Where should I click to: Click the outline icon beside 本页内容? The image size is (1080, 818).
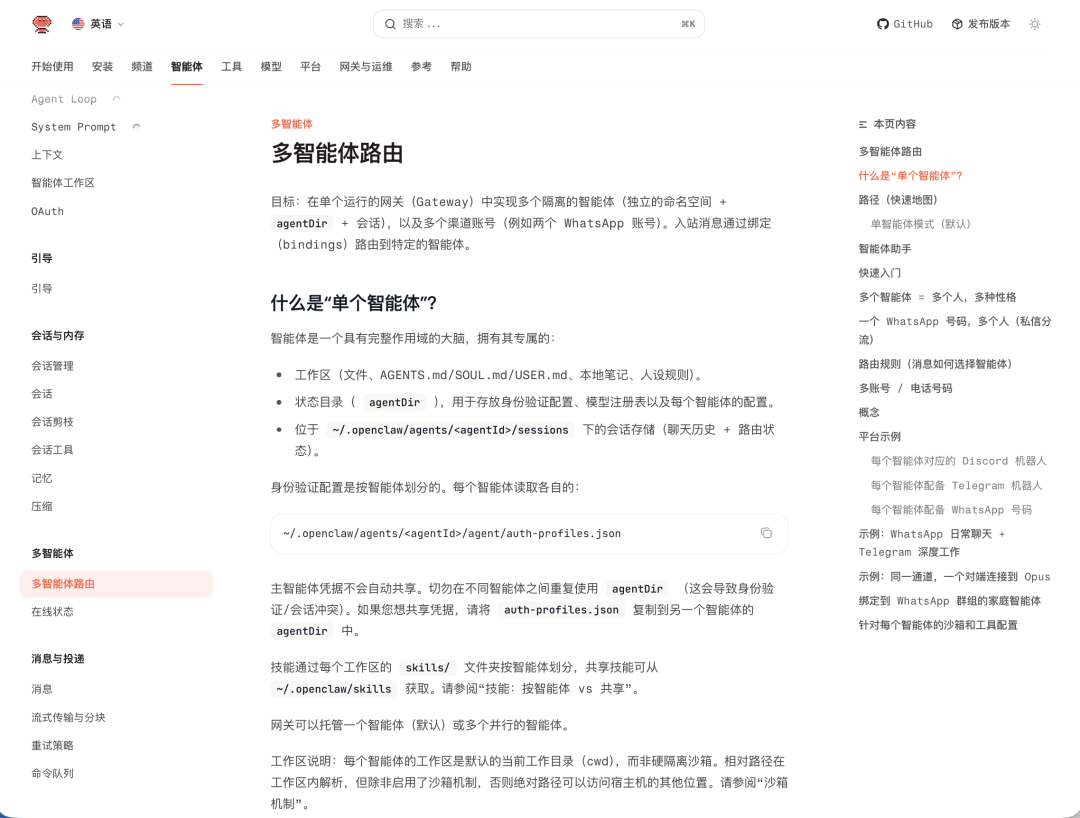[861, 123]
